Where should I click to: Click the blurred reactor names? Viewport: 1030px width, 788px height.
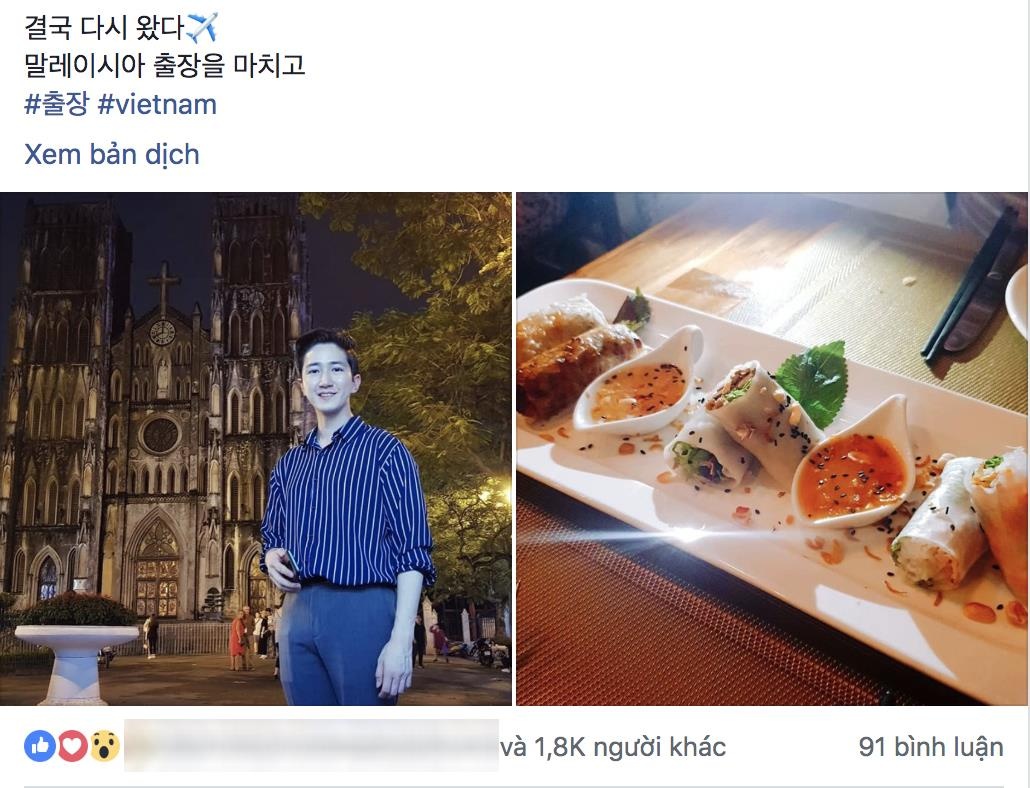(x=311, y=745)
